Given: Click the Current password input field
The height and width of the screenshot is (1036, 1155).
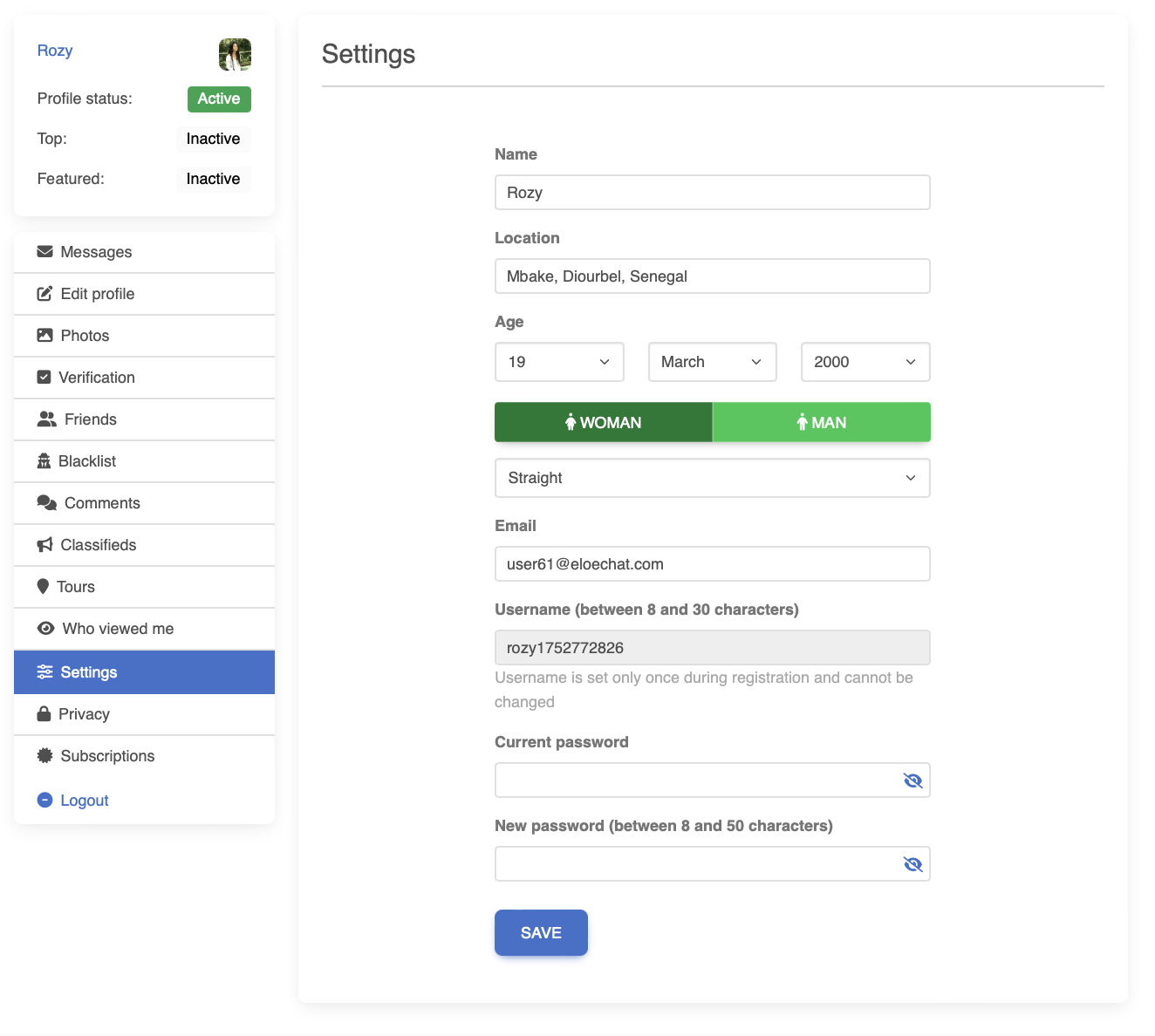Looking at the screenshot, I should click(x=713, y=780).
